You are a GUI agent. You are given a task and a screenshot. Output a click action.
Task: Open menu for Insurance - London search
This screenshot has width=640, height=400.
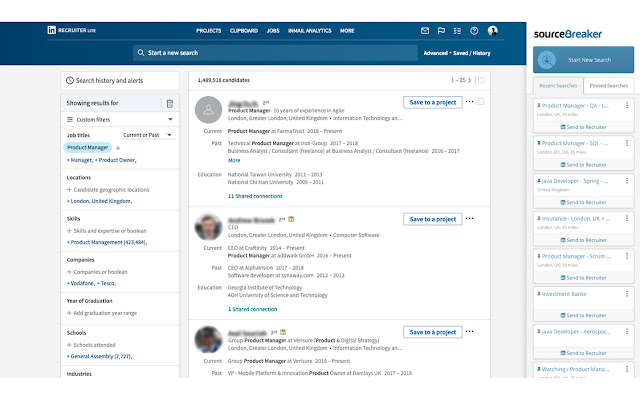627,218
